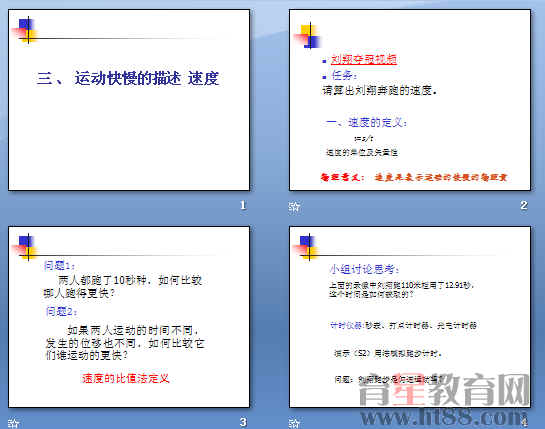The width and height of the screenshot is (545, 429).
Task: Click the red text 速度的比值法定义 on slide 3
Action: (x=125, y=378)
